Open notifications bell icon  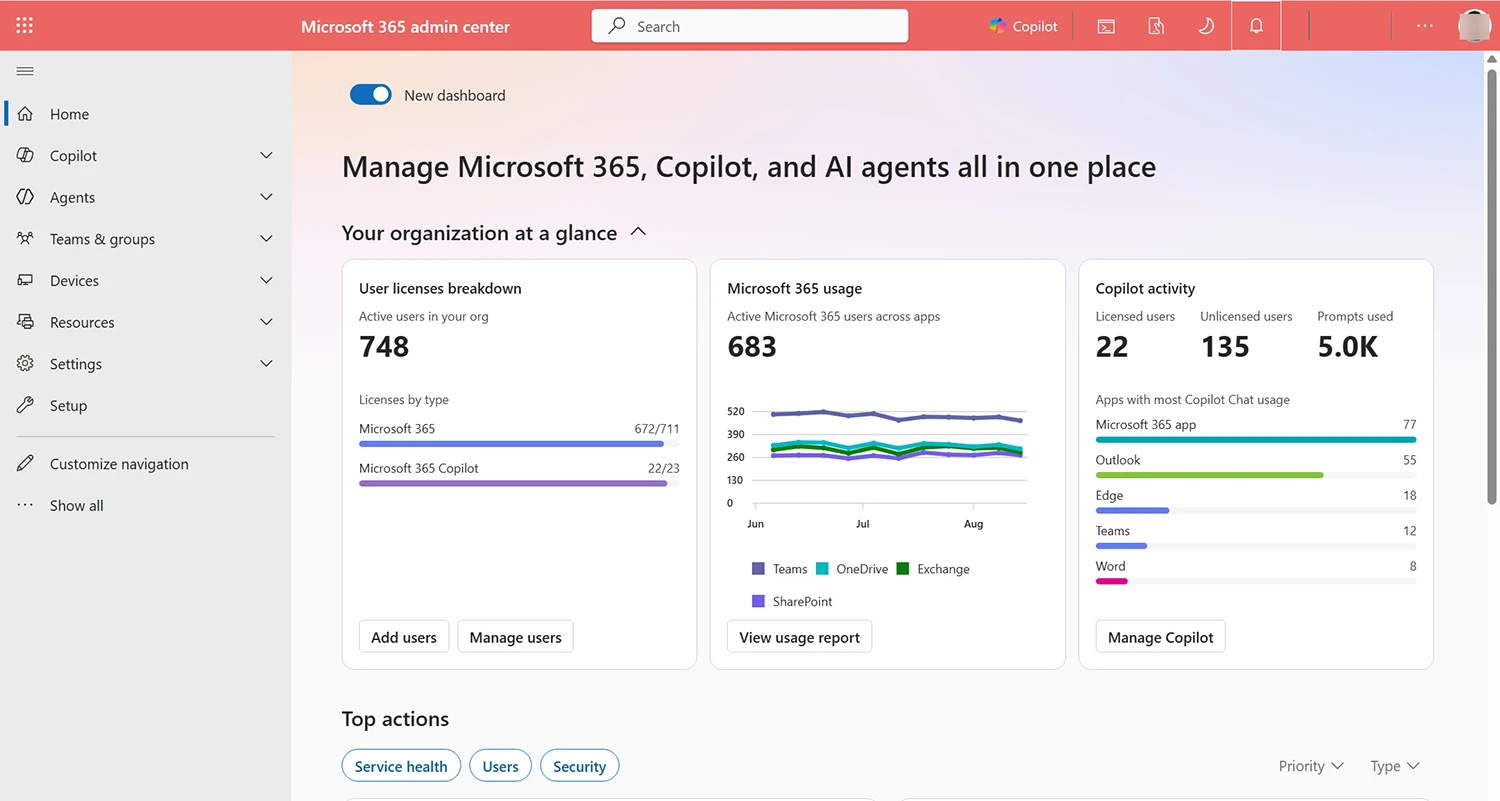pos(1257,26)
